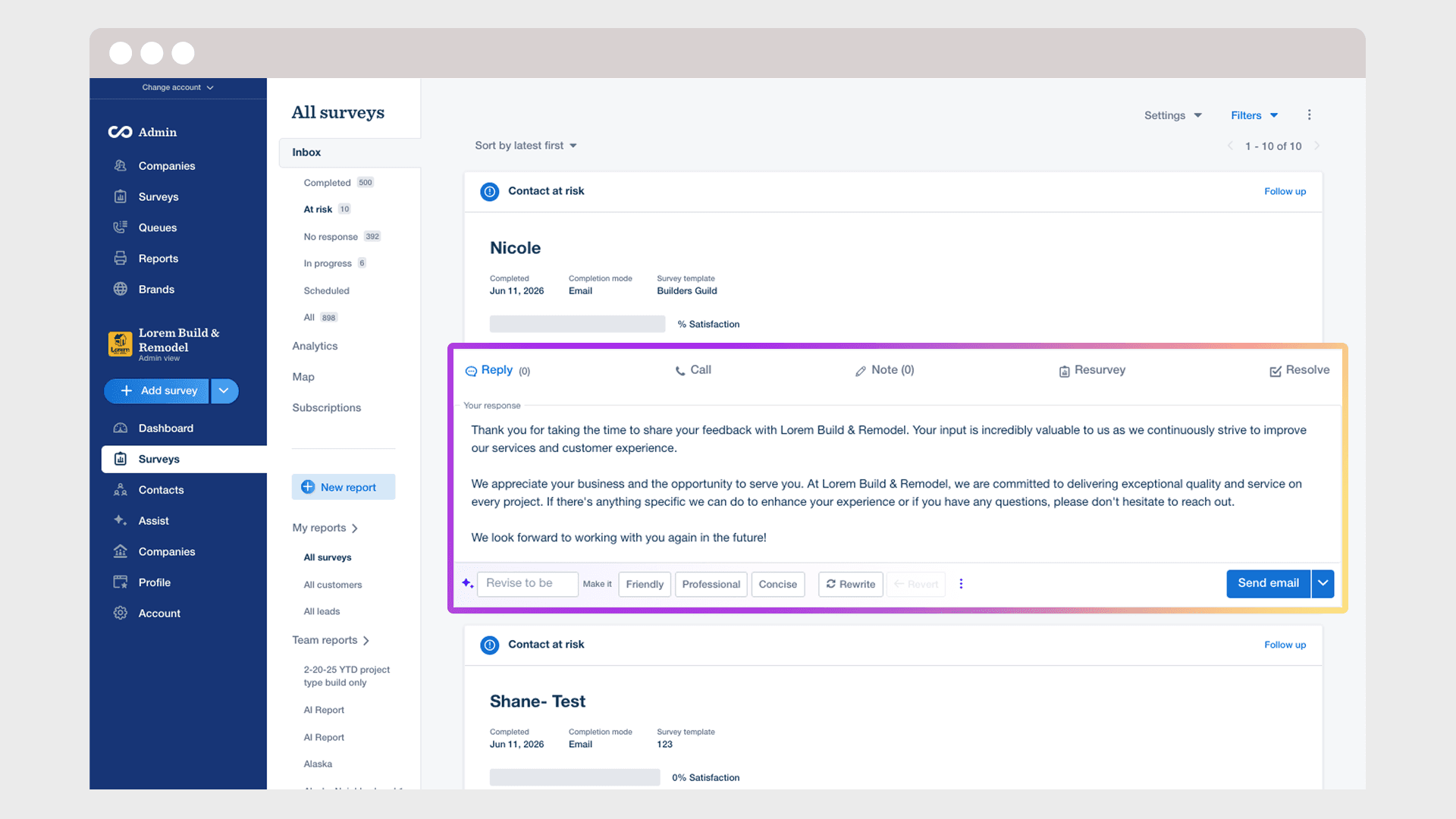1456x819 pixels.
Task: Click Follow up on Shane- Test card
Action: coord(1285,645)
